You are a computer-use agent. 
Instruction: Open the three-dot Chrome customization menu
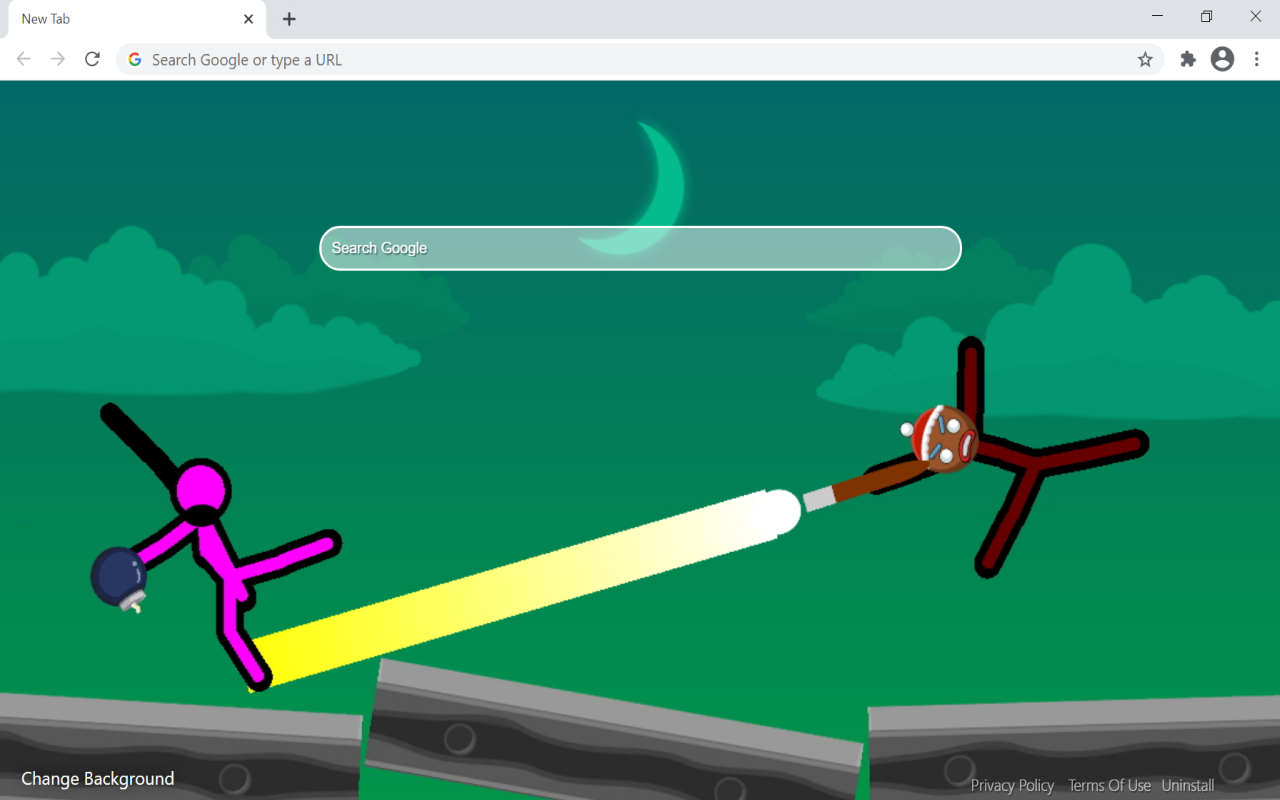tap(1257, 59)
